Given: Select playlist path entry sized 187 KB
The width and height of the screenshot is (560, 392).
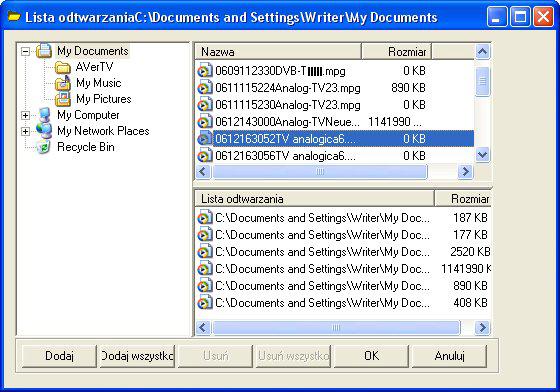Looking at the screenshot, I should tap(322, 218).
